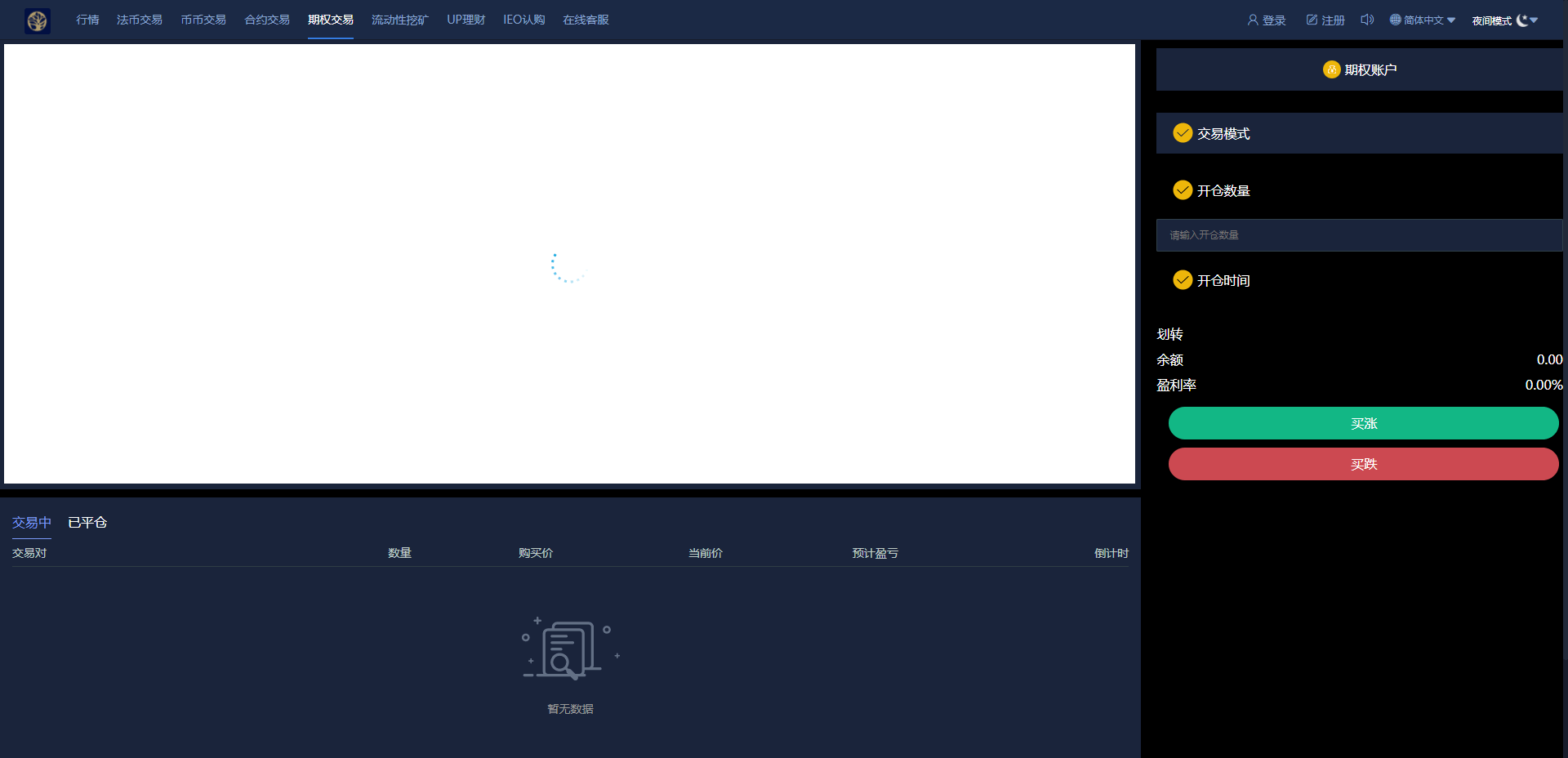Screen dimensions: 1568x758
Task: Select the 交易中 tab
Action: (32, 523)
